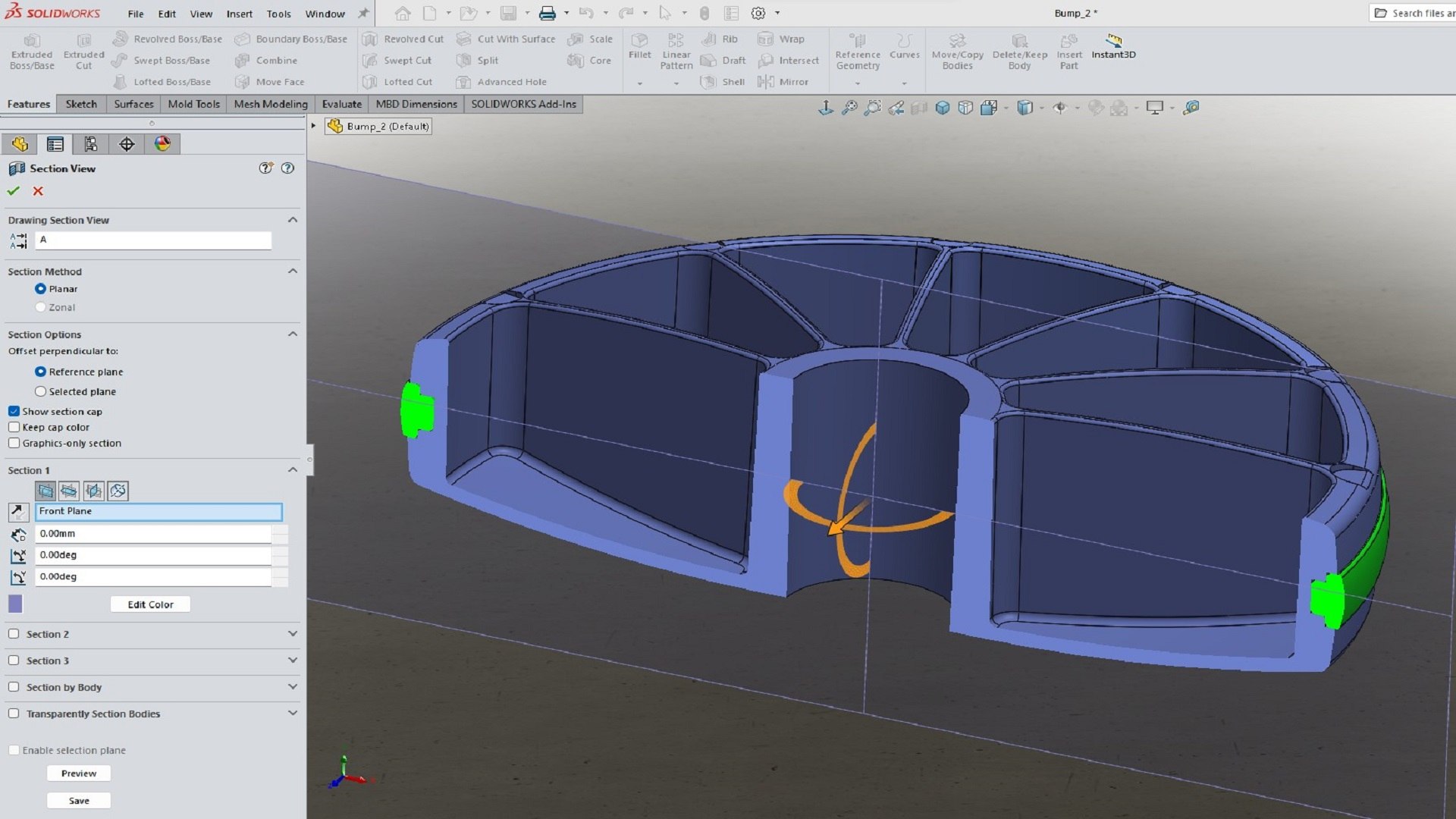The width and height of the screenshot is (1456, 819).
Task: Select the Intersect tool
Action: 789,60
